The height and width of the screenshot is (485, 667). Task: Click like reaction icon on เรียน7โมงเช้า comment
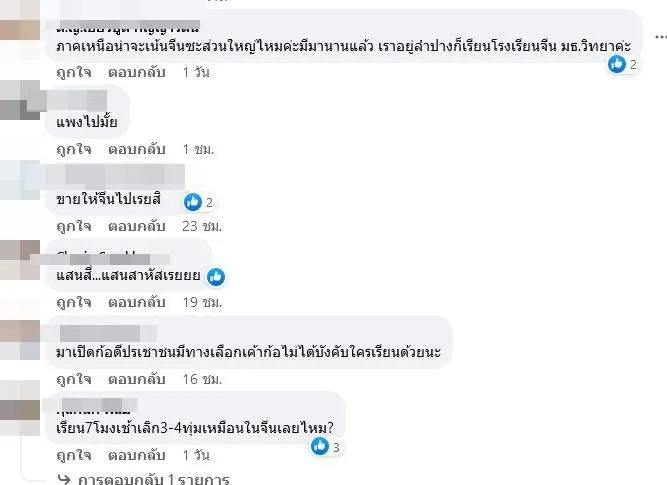320,446
